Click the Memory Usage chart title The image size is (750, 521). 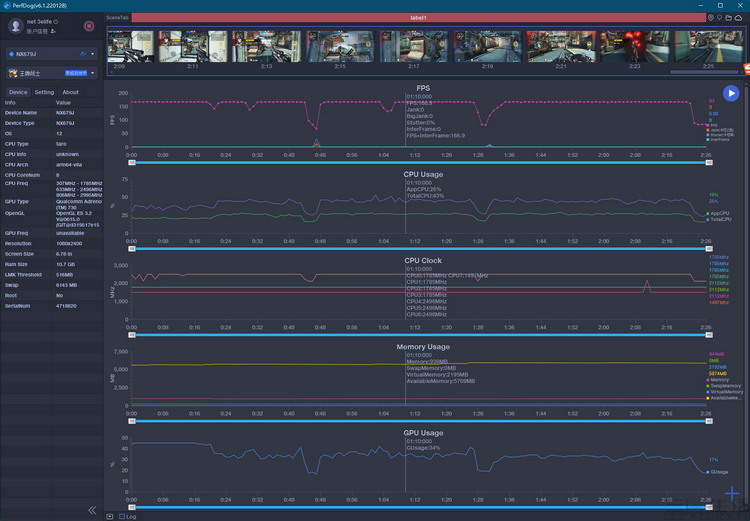coord(423,346)
